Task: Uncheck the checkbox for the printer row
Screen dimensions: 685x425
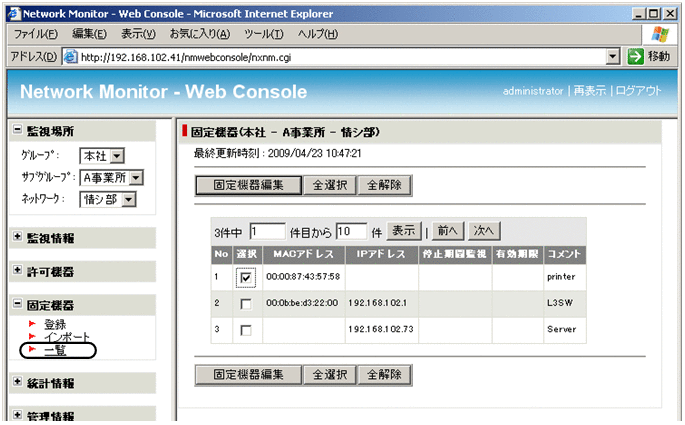Action: point(246,277)
